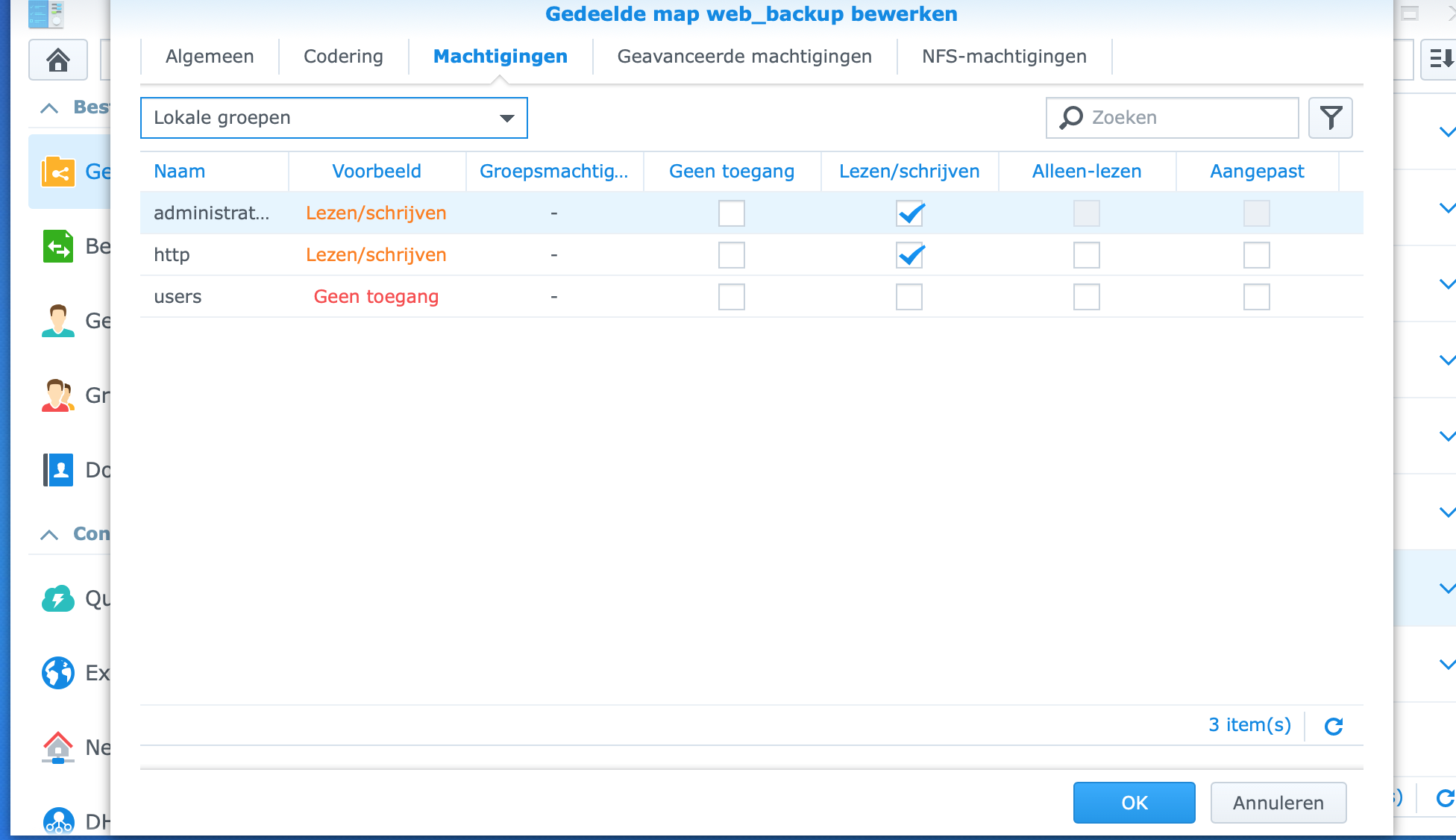Click Geen toegang preview text for users

click(x=376, y=297)
